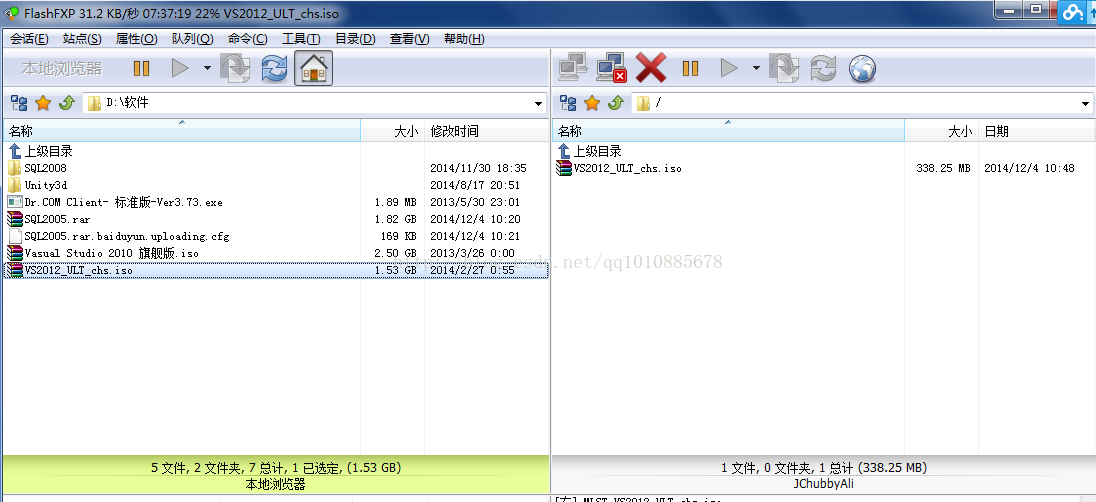Open local bookmarks star icon
Viewport: 1096px width, 502px height.
(43, 103)
